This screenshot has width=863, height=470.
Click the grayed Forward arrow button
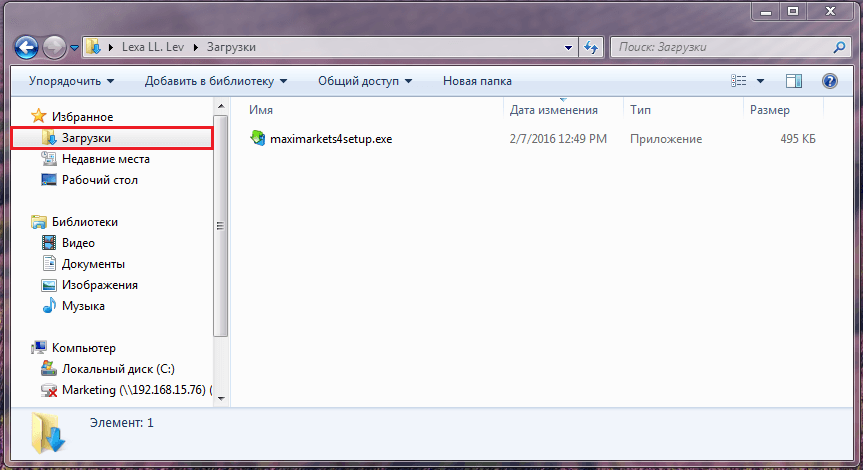coord(54,47)
